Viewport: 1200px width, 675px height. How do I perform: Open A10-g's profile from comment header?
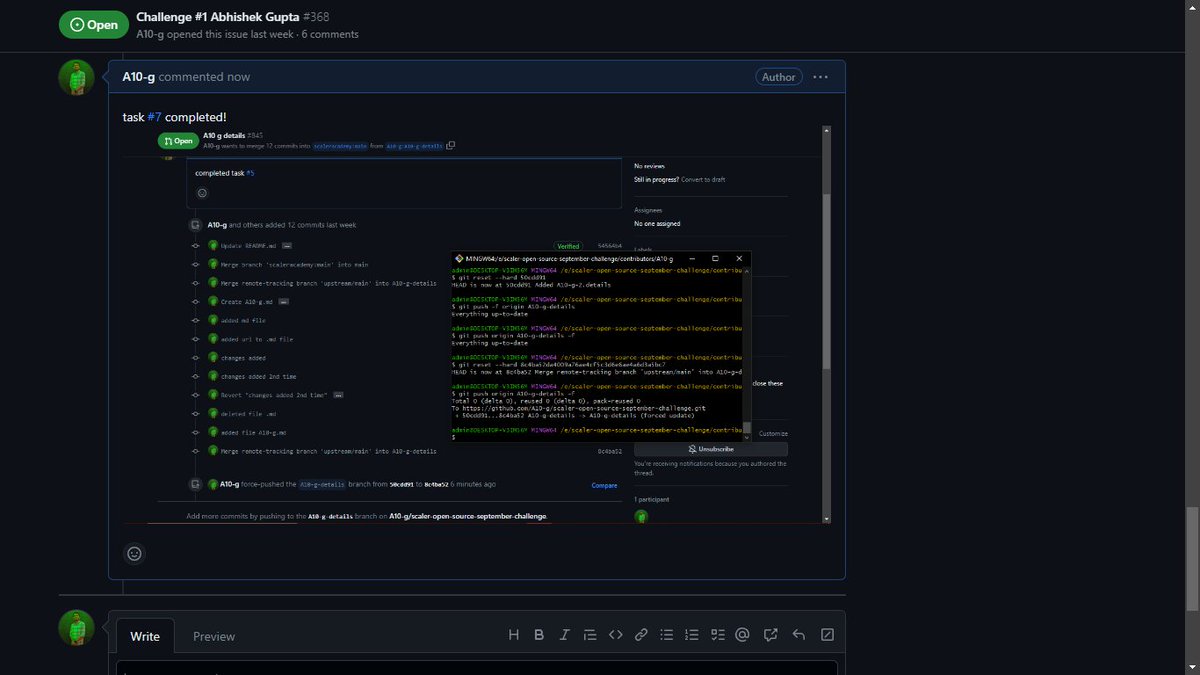[x=138, y=77]
